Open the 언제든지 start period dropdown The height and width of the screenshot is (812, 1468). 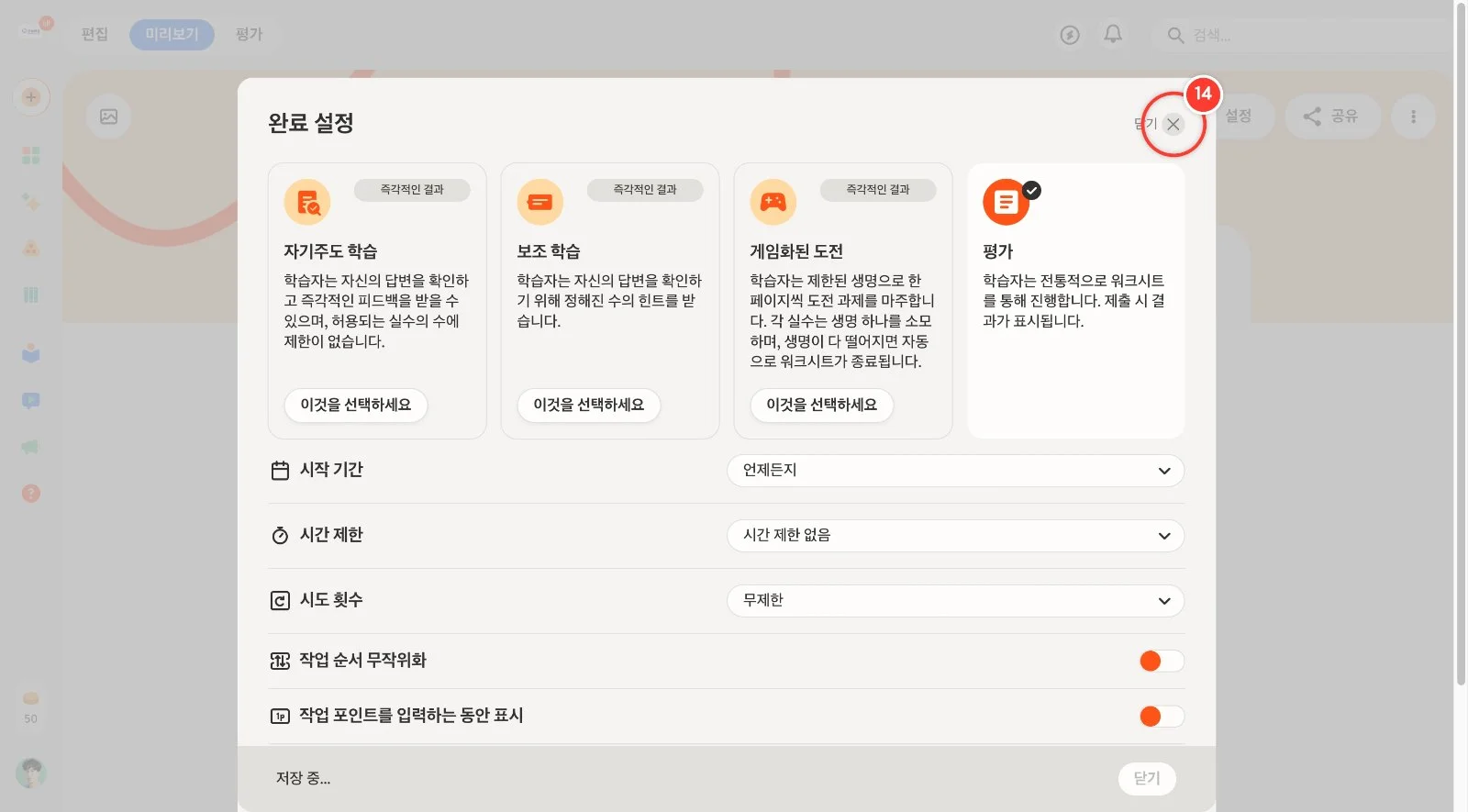955,471
